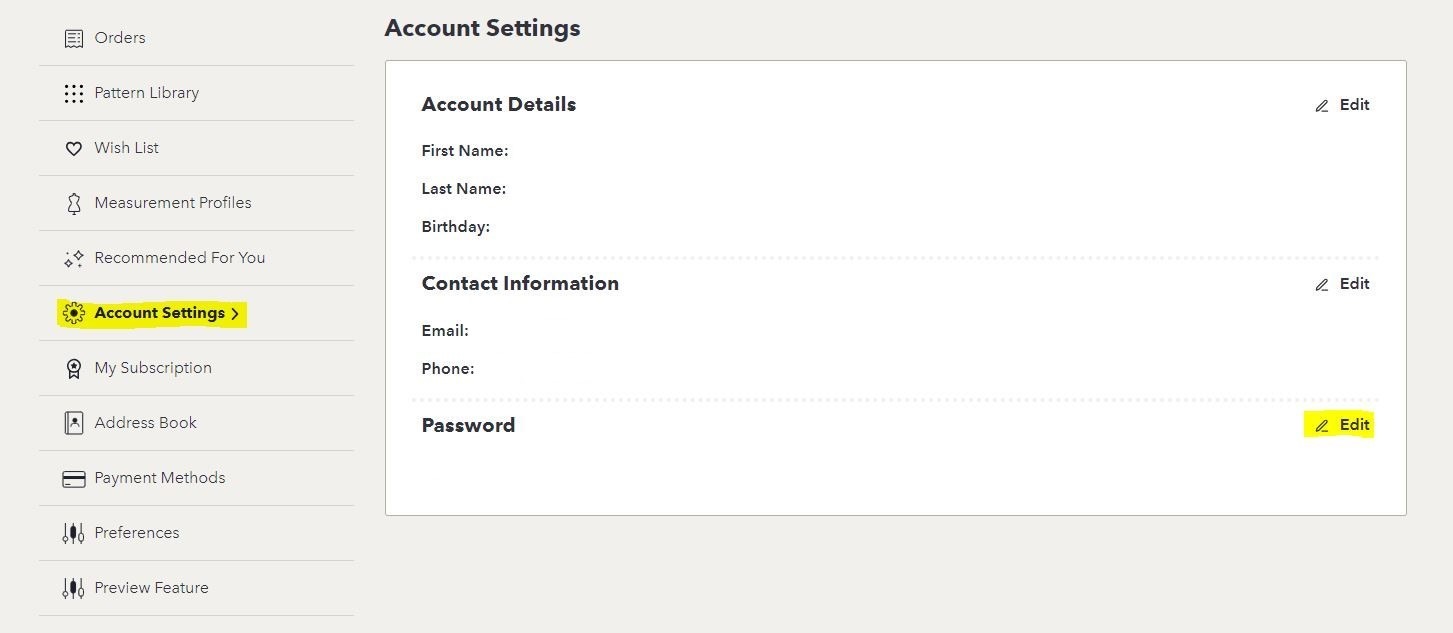Edit the Password section
The height and width of the screenshot is (633, 1453).
(1342, 425)
